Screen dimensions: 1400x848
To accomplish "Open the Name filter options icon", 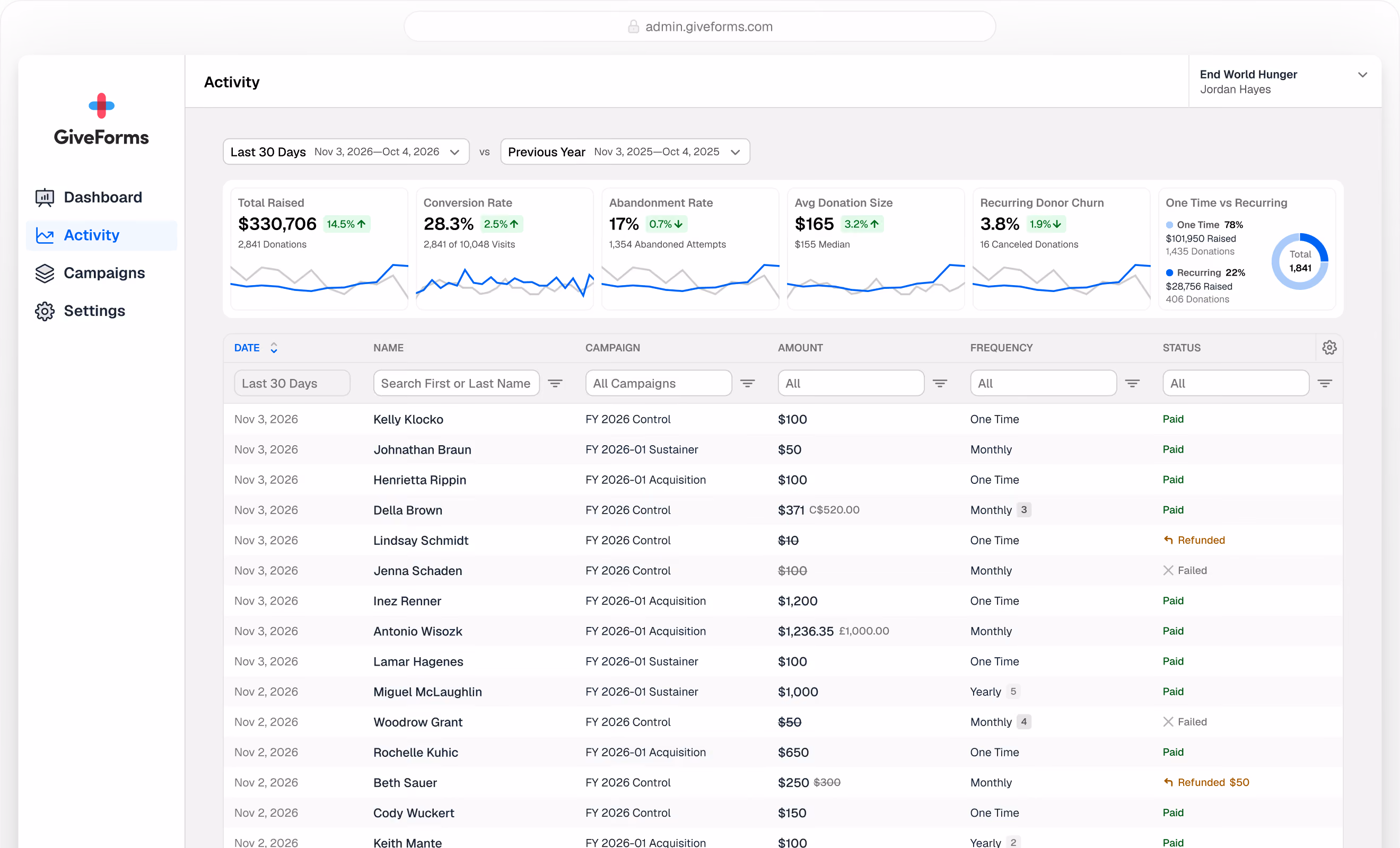I will coord(555,383).
